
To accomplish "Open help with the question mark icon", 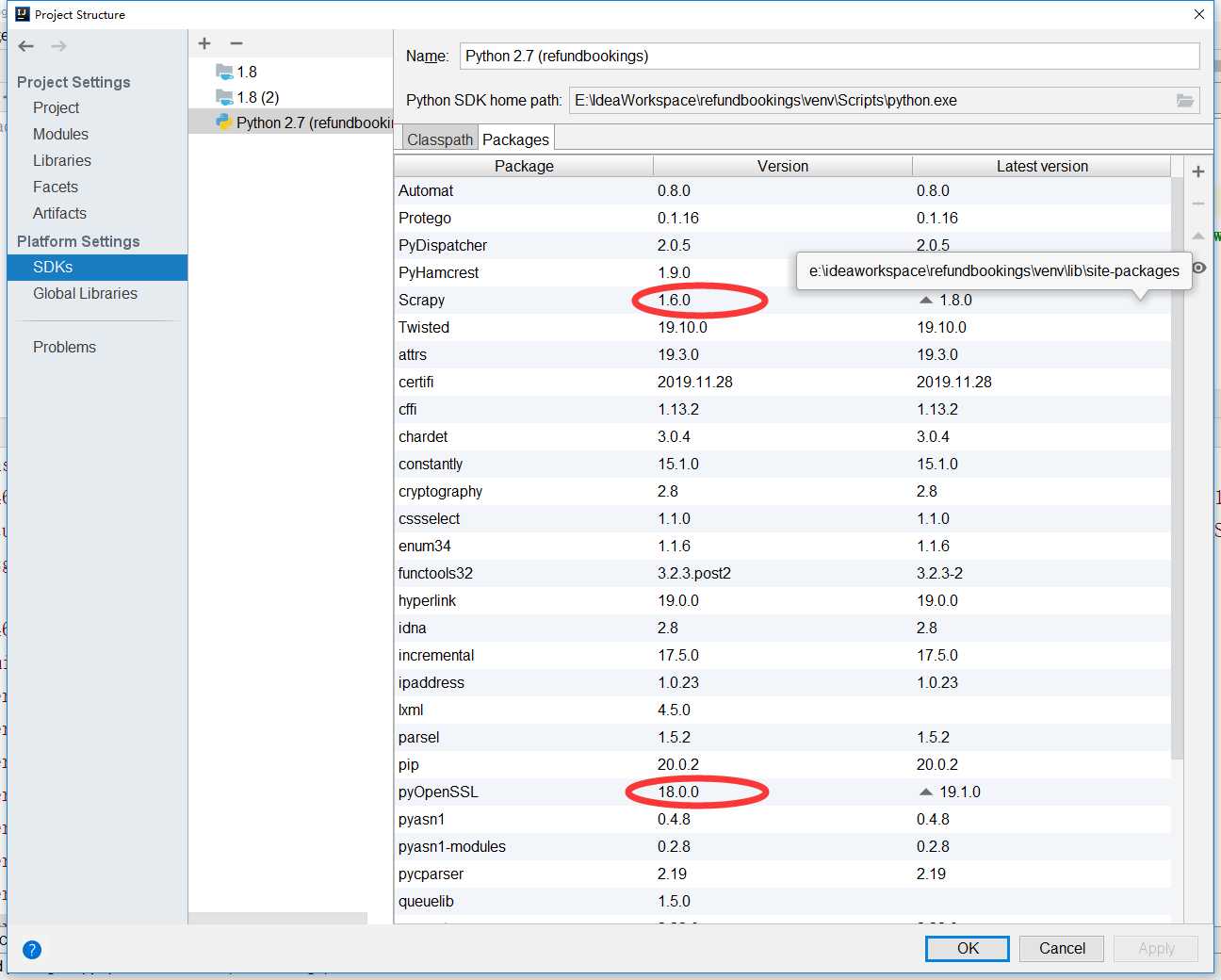I will point(32,950).
